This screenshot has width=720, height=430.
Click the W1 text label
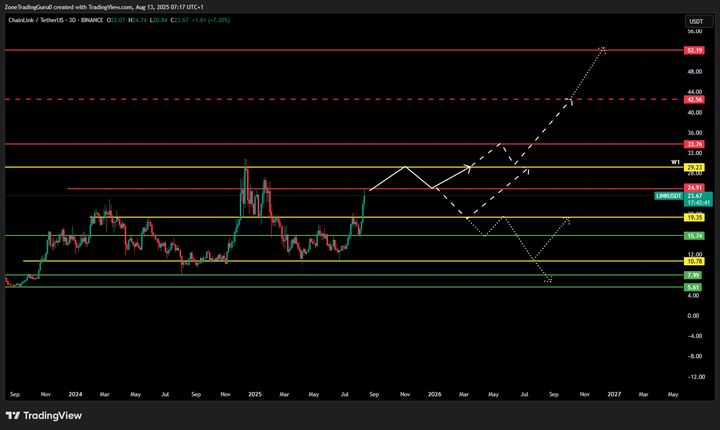675,160
